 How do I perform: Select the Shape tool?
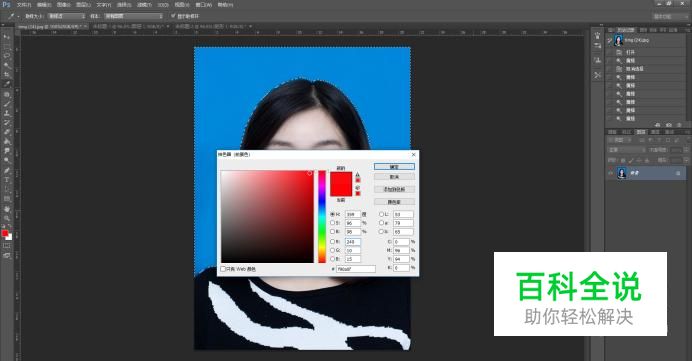[7, 199]
